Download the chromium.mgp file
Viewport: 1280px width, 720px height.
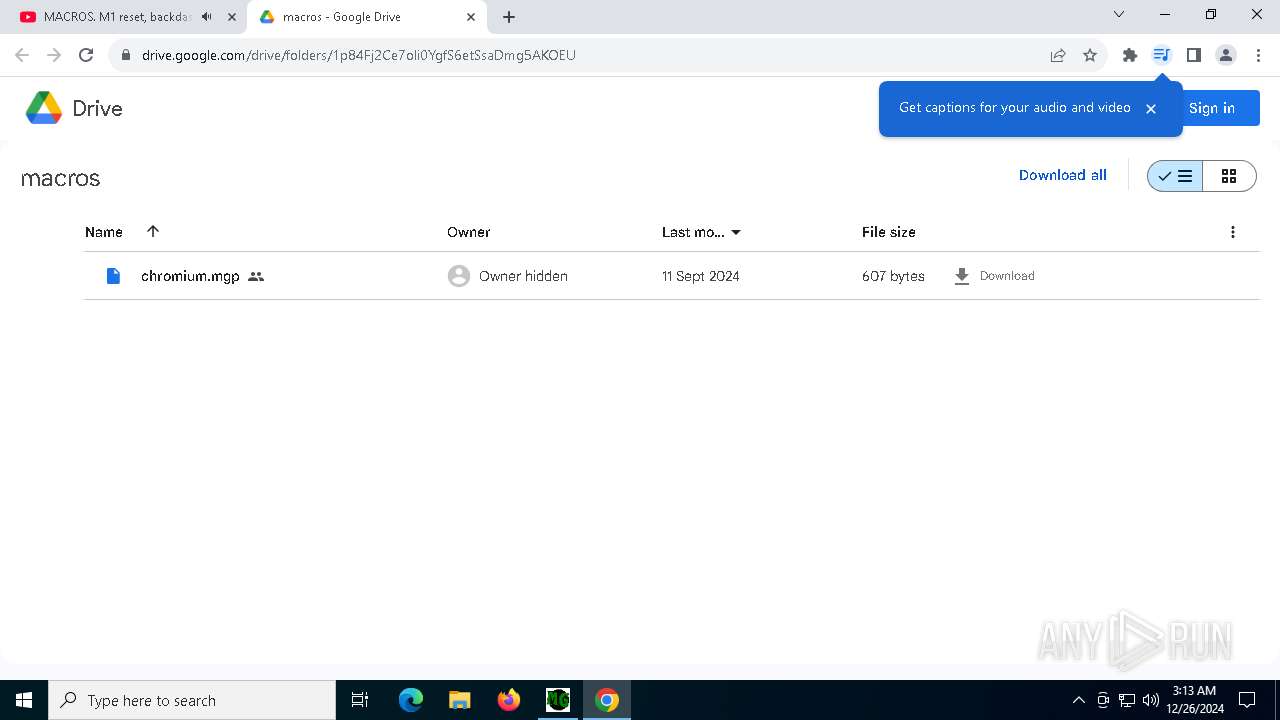pos(994,276)
